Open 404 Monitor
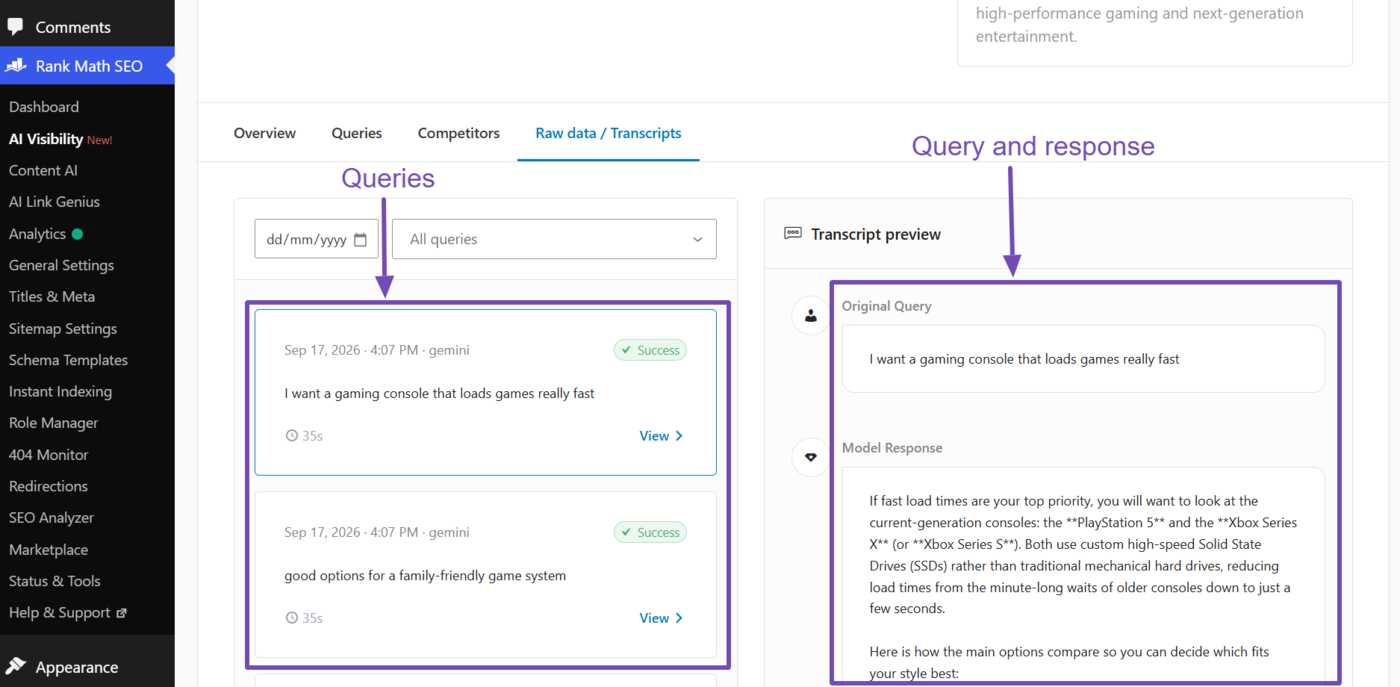The height and width of the screenshot is (687, 1400). point(48,455)
